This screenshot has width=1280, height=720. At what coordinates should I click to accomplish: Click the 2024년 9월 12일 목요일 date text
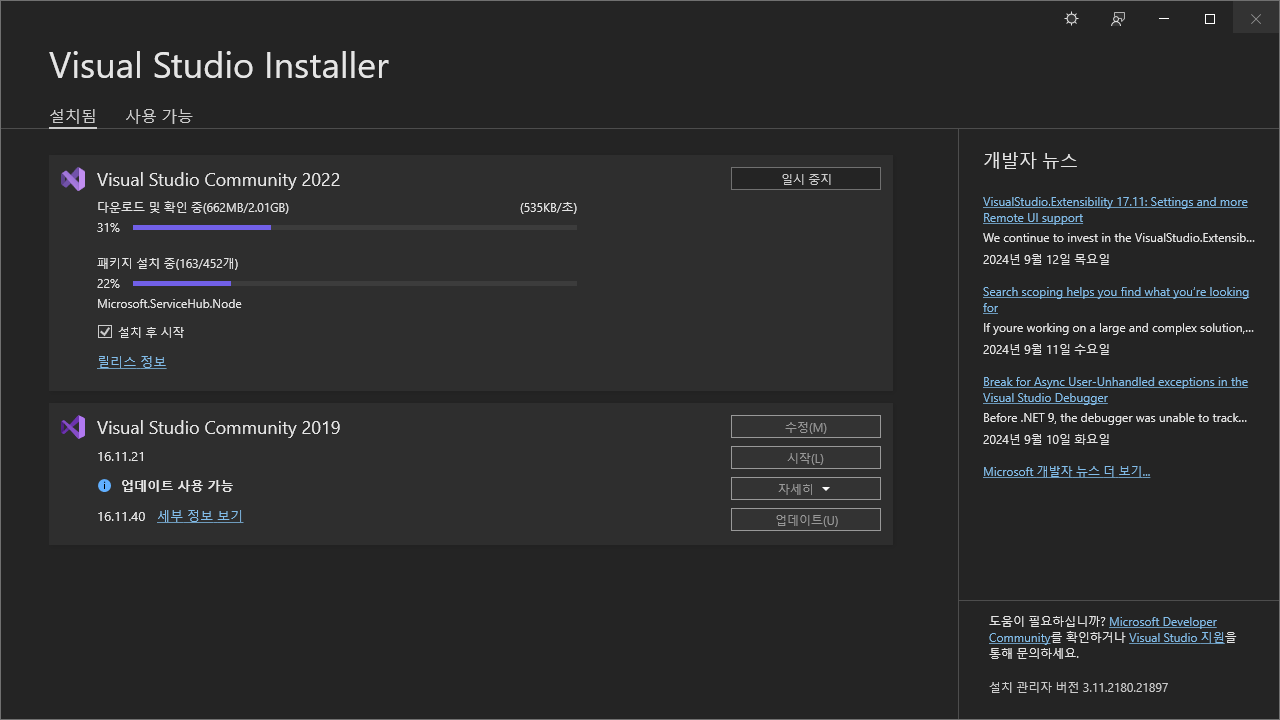point(1046,260)
